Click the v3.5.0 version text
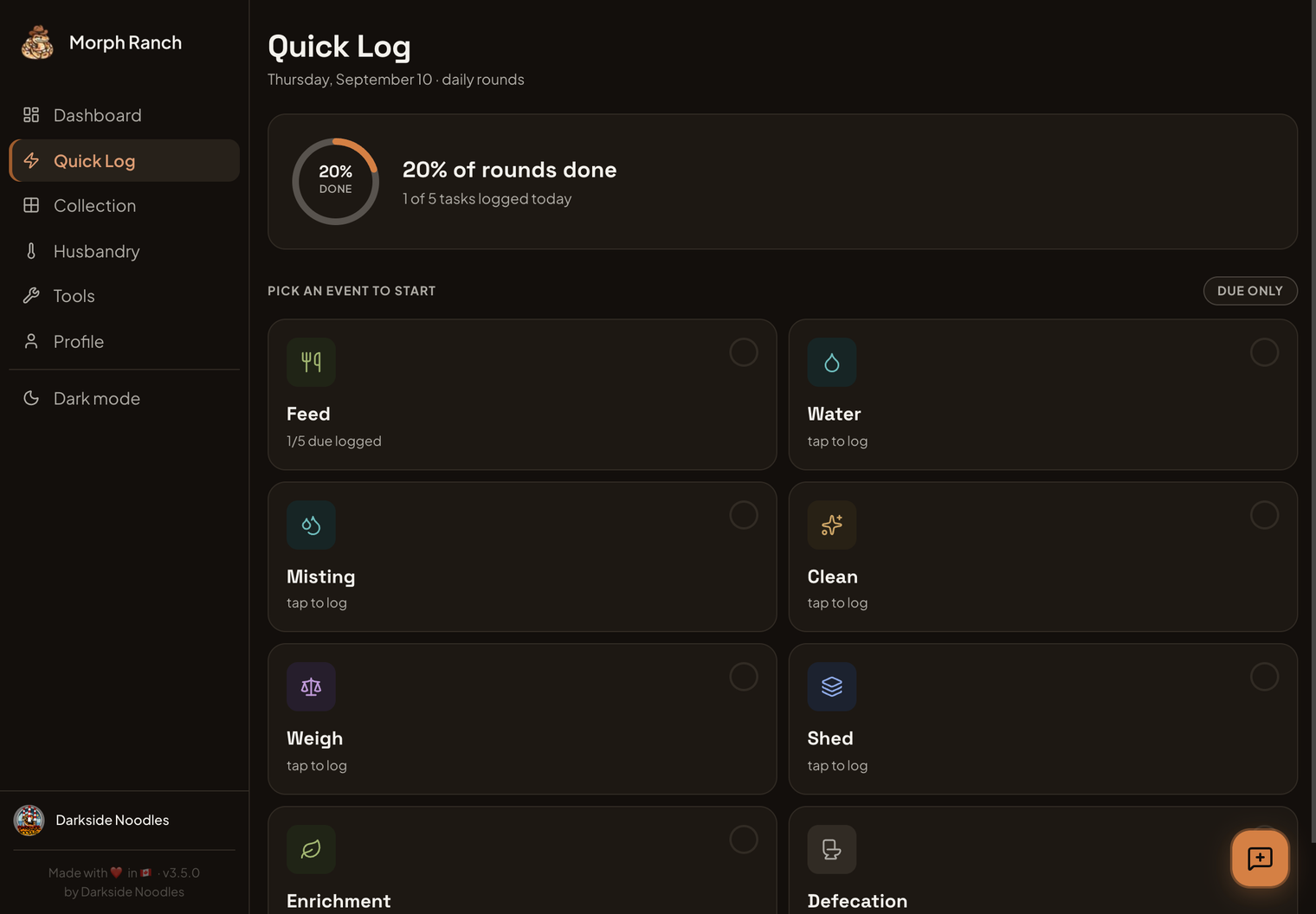The height and width of the screenshot is (914, 1316). point(181,872)
